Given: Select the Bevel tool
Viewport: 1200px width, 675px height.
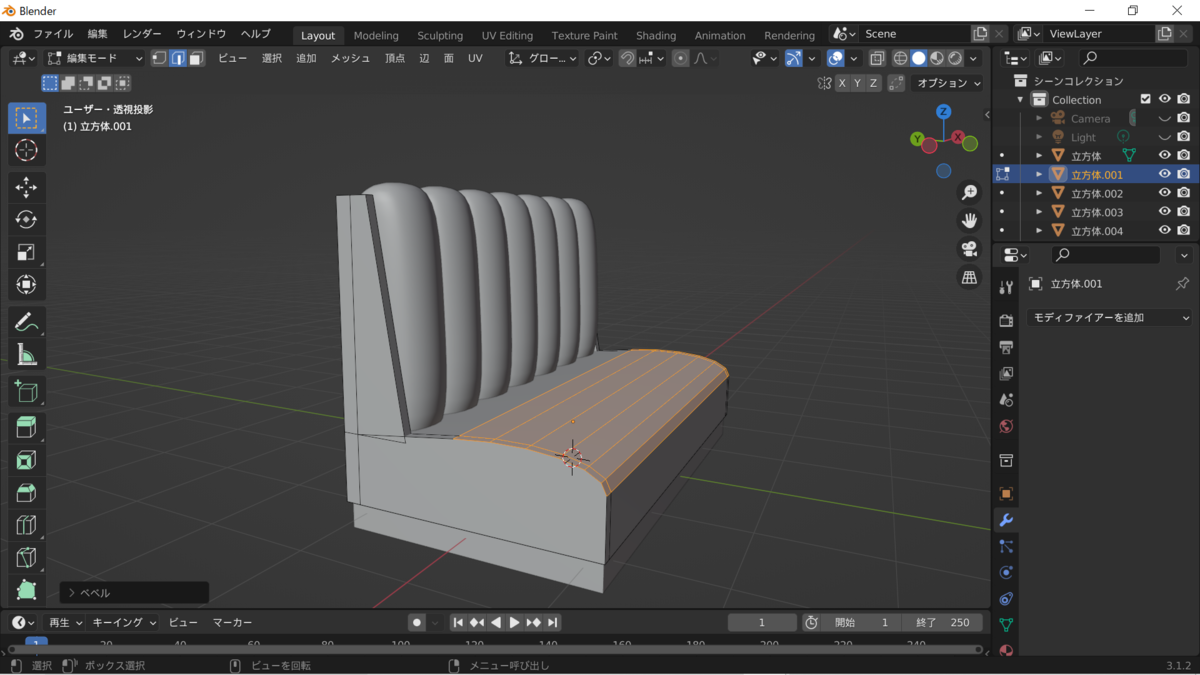Looking at the screenshot, I should [x=27, y=493].
